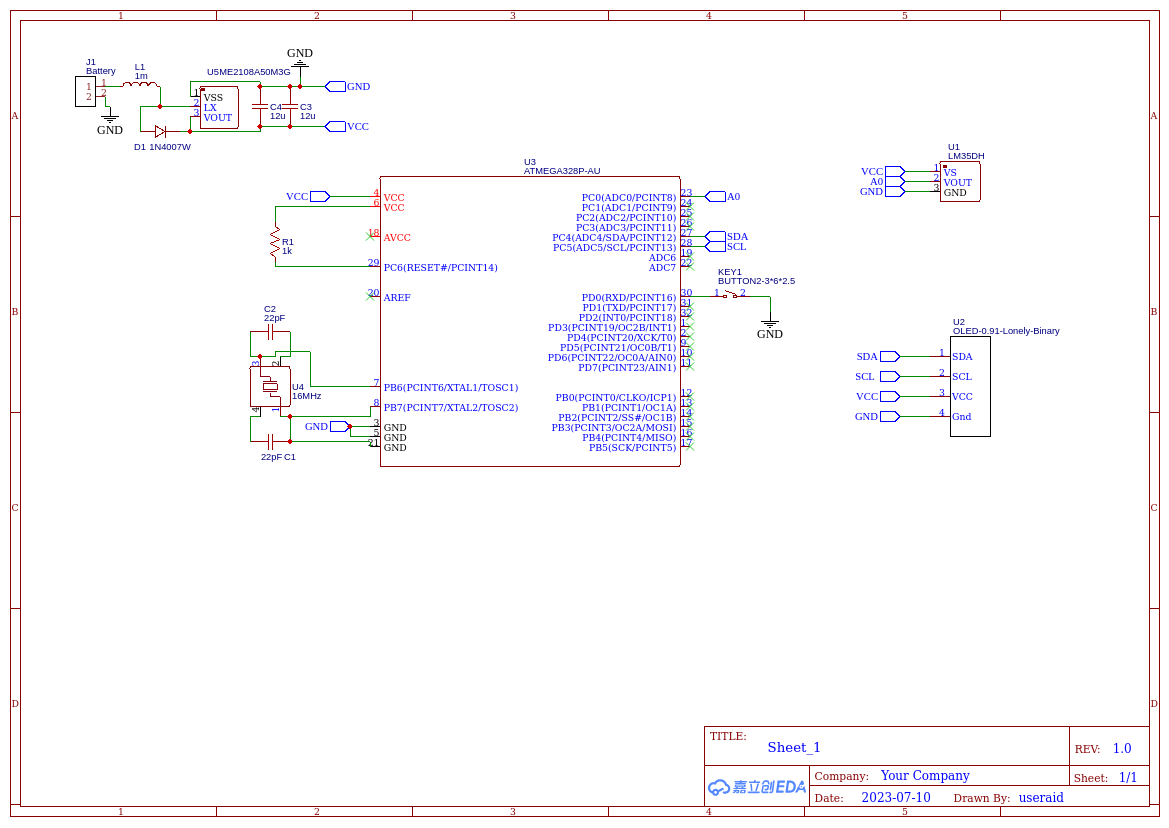Image resolution: width=1169 pixels, height=828 pixels.
Task: Click the SDA net flag on ATMEGA pin 27
Action: [726, 237]
